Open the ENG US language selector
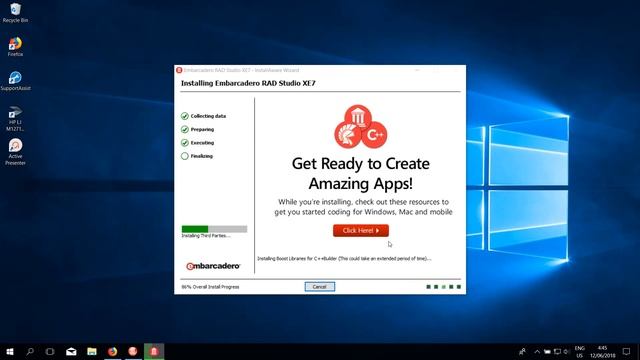This screenshot has width=640, height=360. point(580,352)
